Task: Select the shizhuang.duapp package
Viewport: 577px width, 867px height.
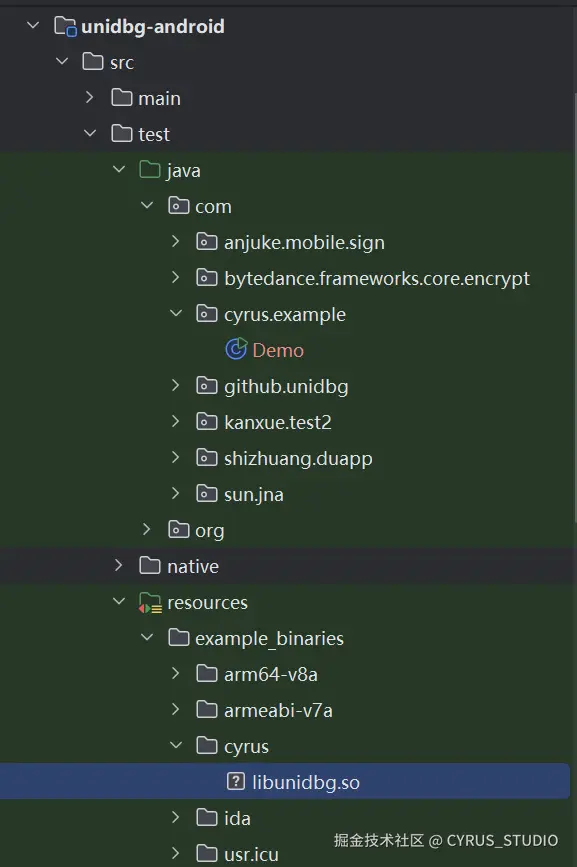Action: pyautogui.click(x=298, y=458)
